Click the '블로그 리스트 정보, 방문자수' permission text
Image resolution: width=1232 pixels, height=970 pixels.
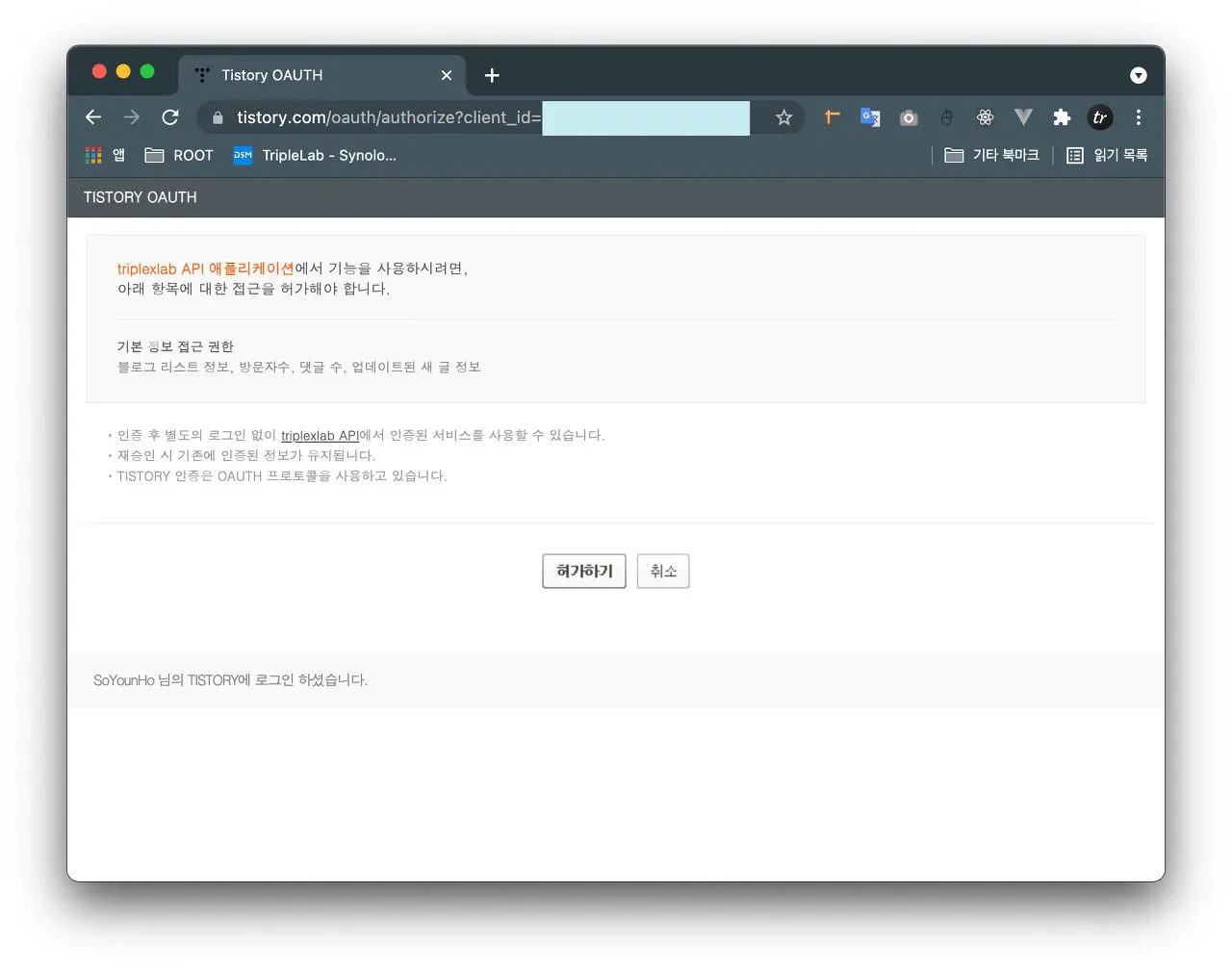(x=298, y=367)
